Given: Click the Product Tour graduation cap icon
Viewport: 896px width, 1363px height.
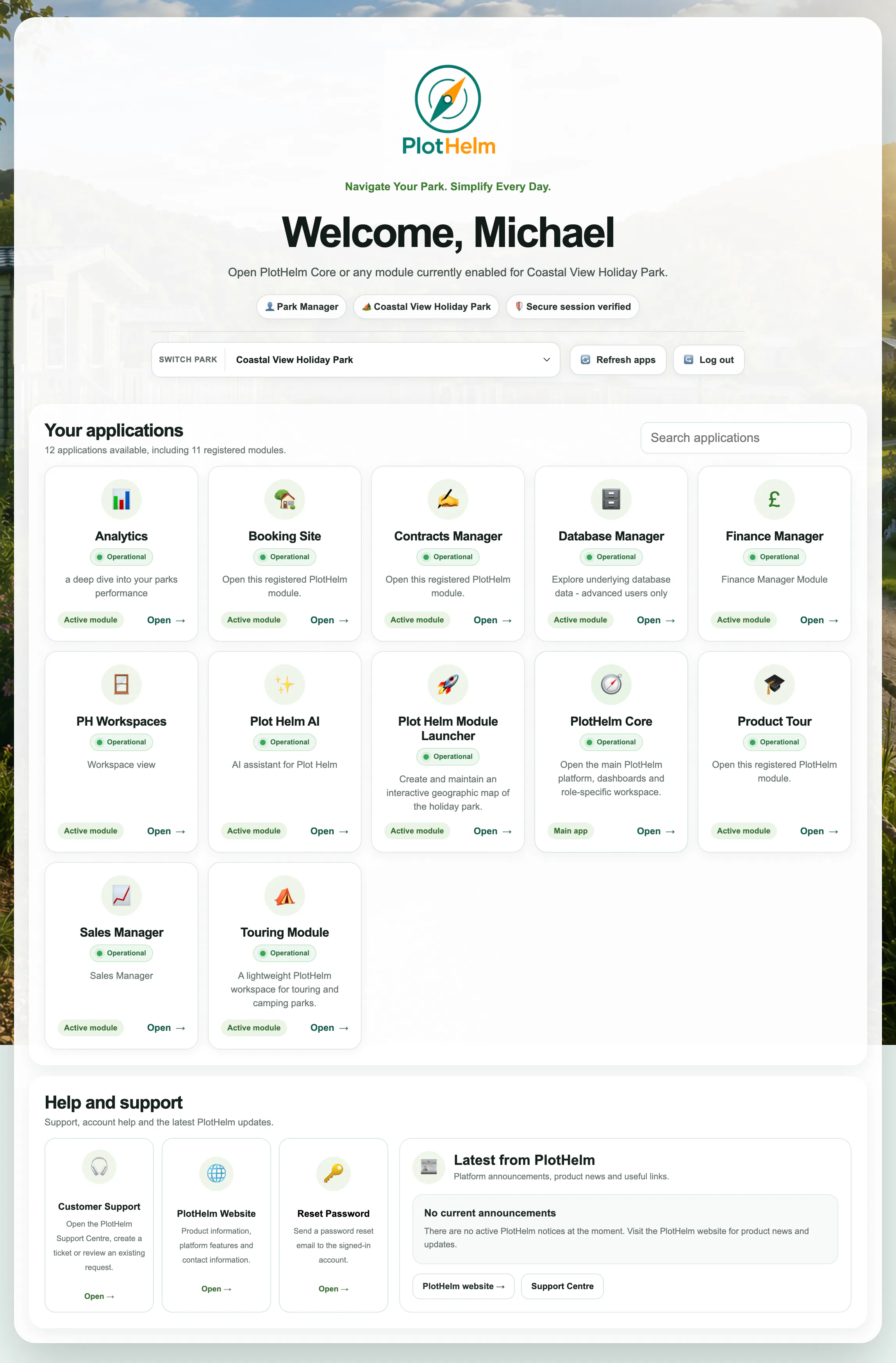Looking at the screenshot, I should coord(774,684).
